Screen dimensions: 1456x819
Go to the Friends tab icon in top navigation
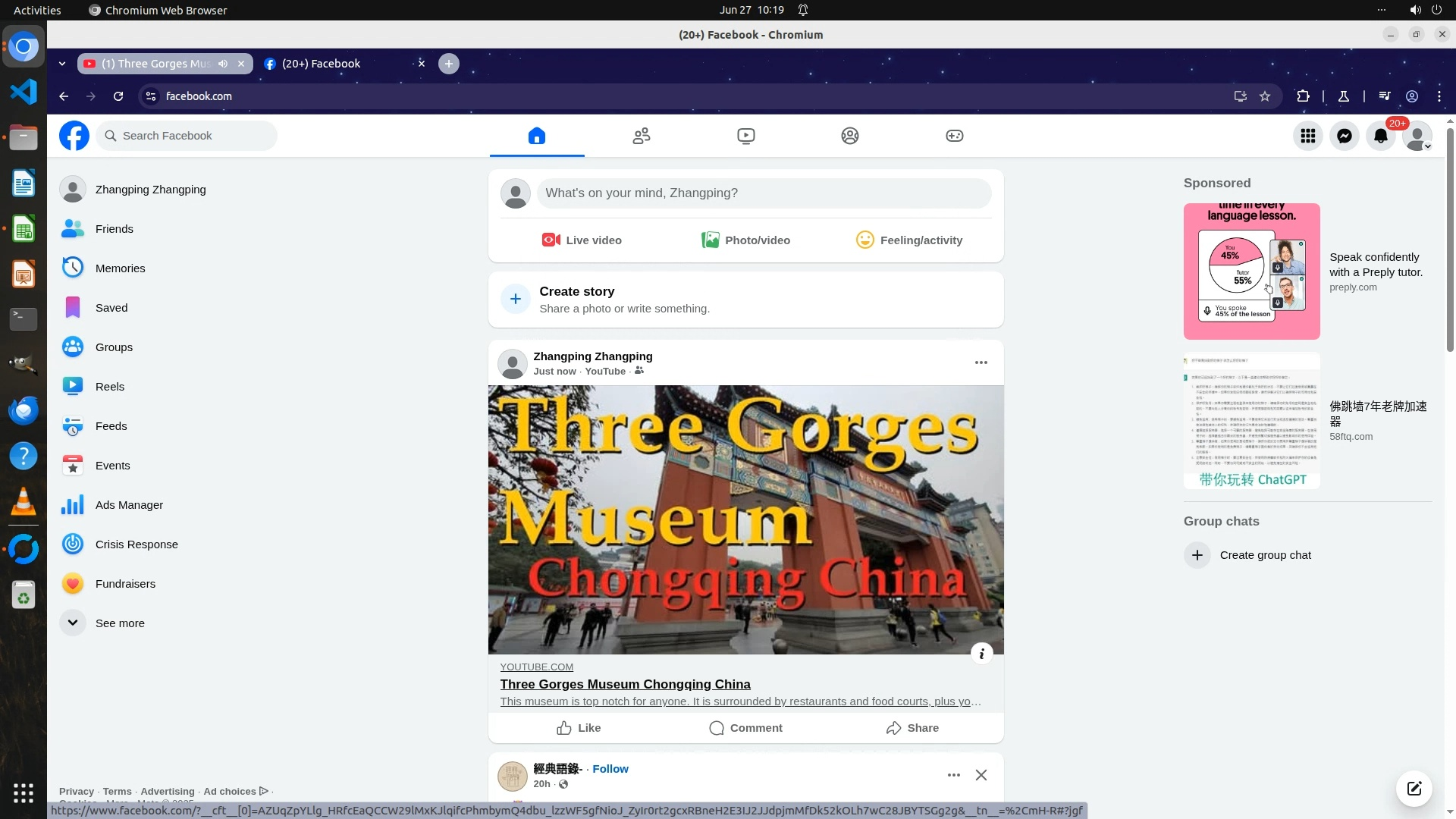click(642, 136)
